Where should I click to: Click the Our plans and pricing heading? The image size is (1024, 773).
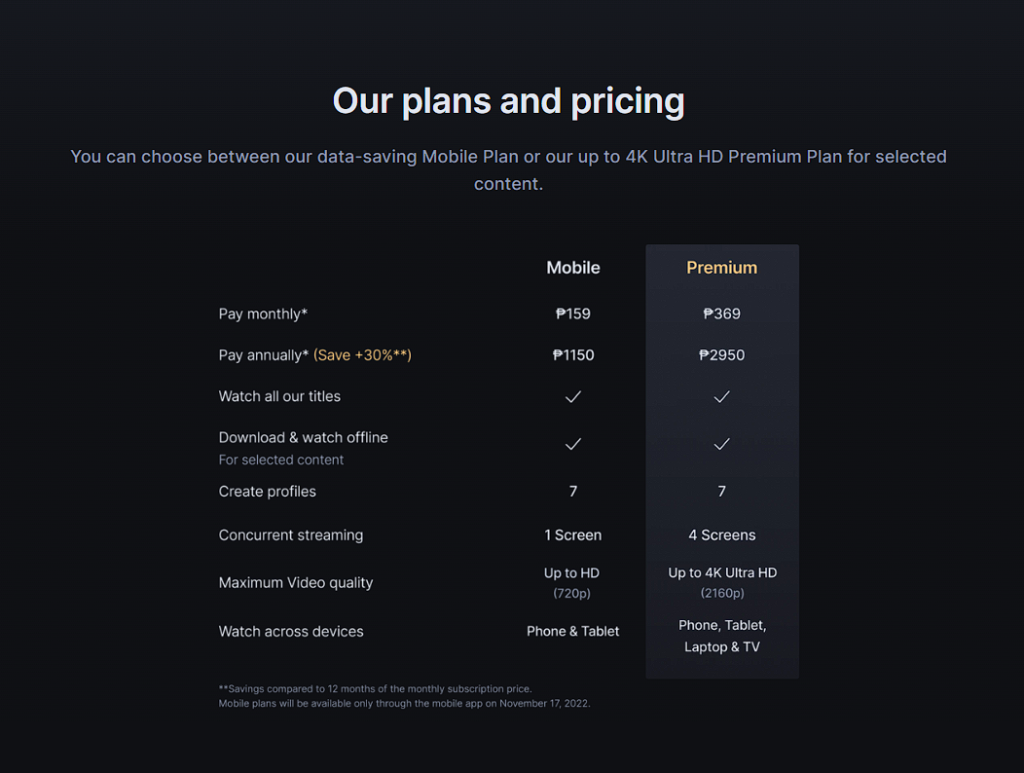tap(509, 102)
